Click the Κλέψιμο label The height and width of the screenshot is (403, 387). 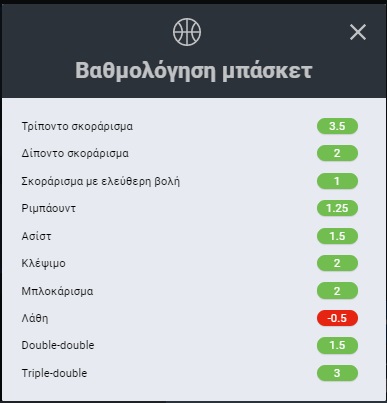tap(44, 263)
